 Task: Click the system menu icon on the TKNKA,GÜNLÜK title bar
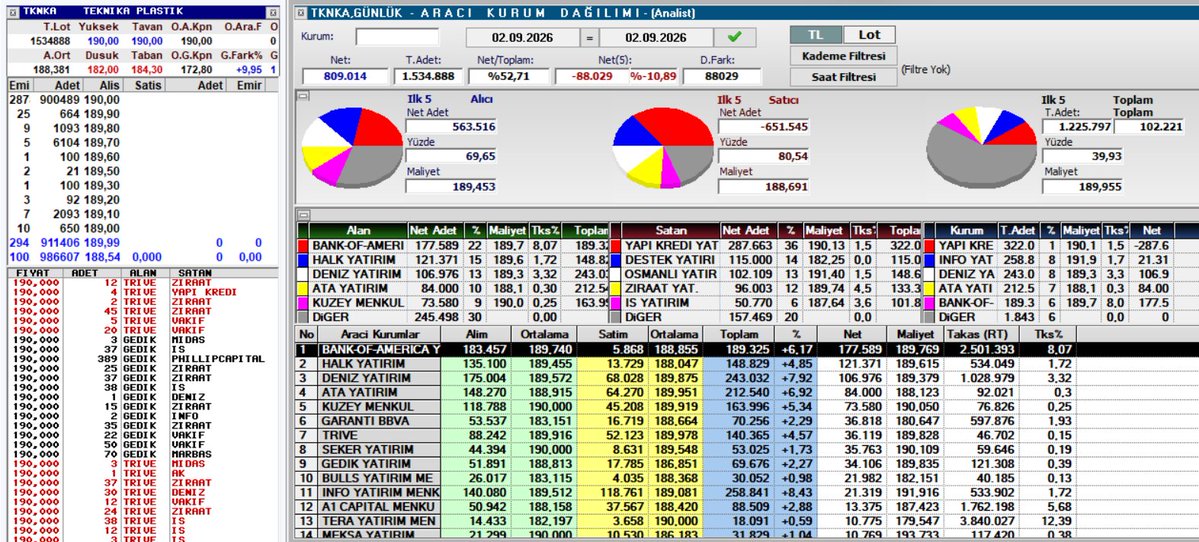click(x=301, y=13)
